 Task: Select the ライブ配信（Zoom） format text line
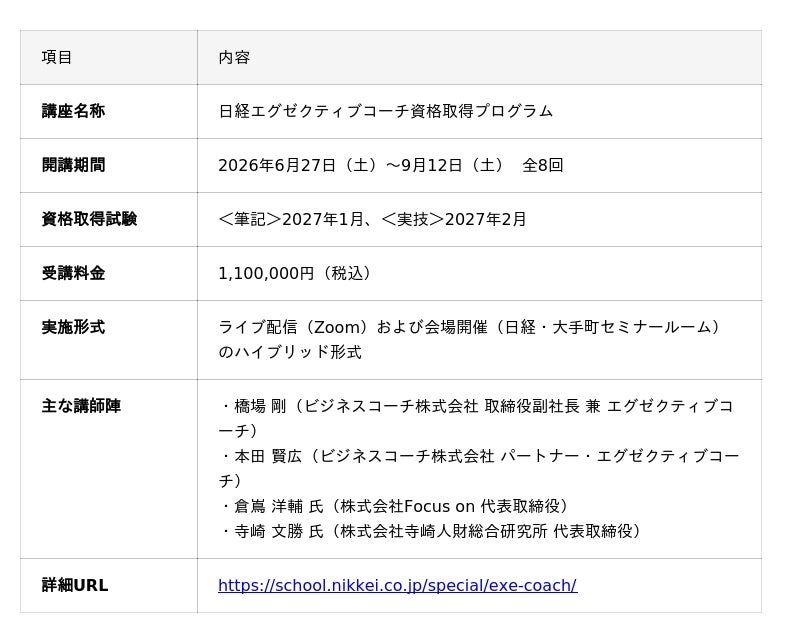[x=470, y=327]
